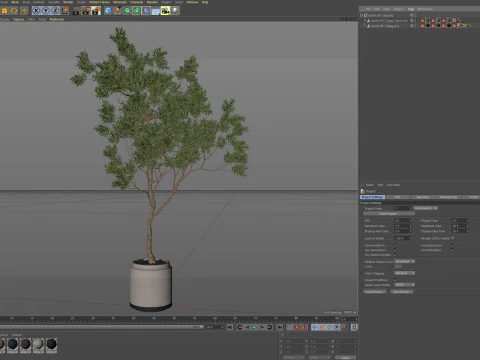The height and width of the screenshot is (360, 480).
Task: Toggle Render LOD in Editor checkbox
Action: pyautogui.click(x=453, y=238)
